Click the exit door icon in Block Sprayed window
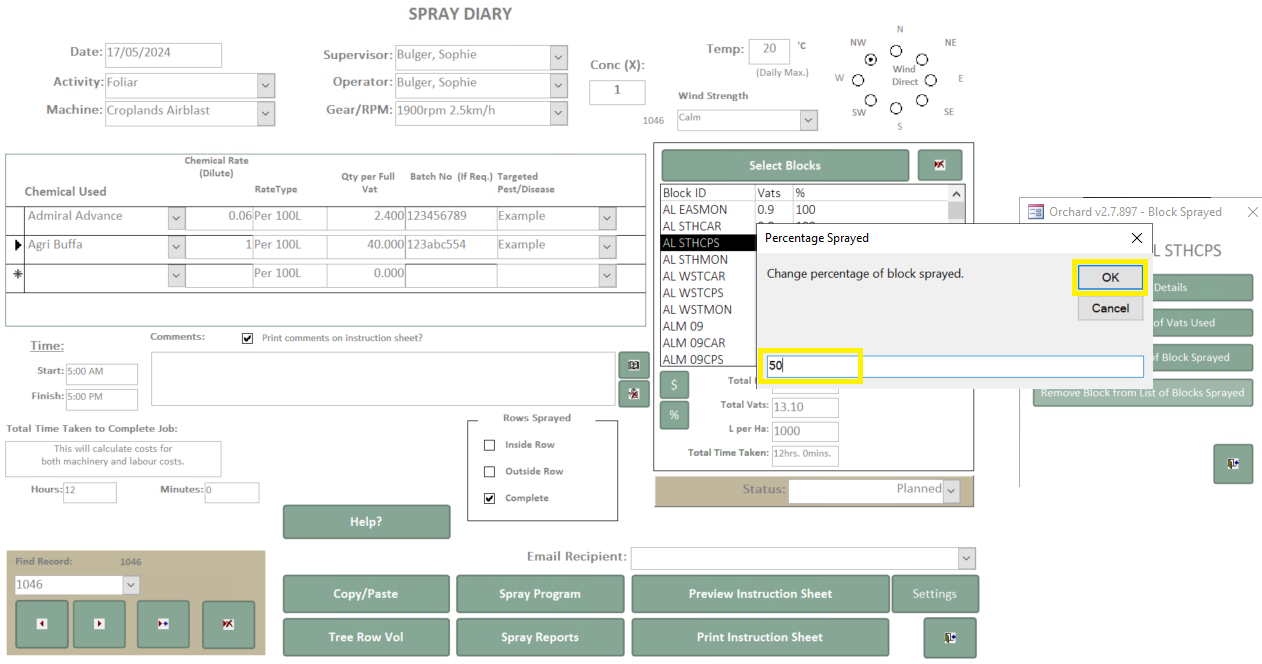This screenshot has height=664, width=1262. (1233, 464)
